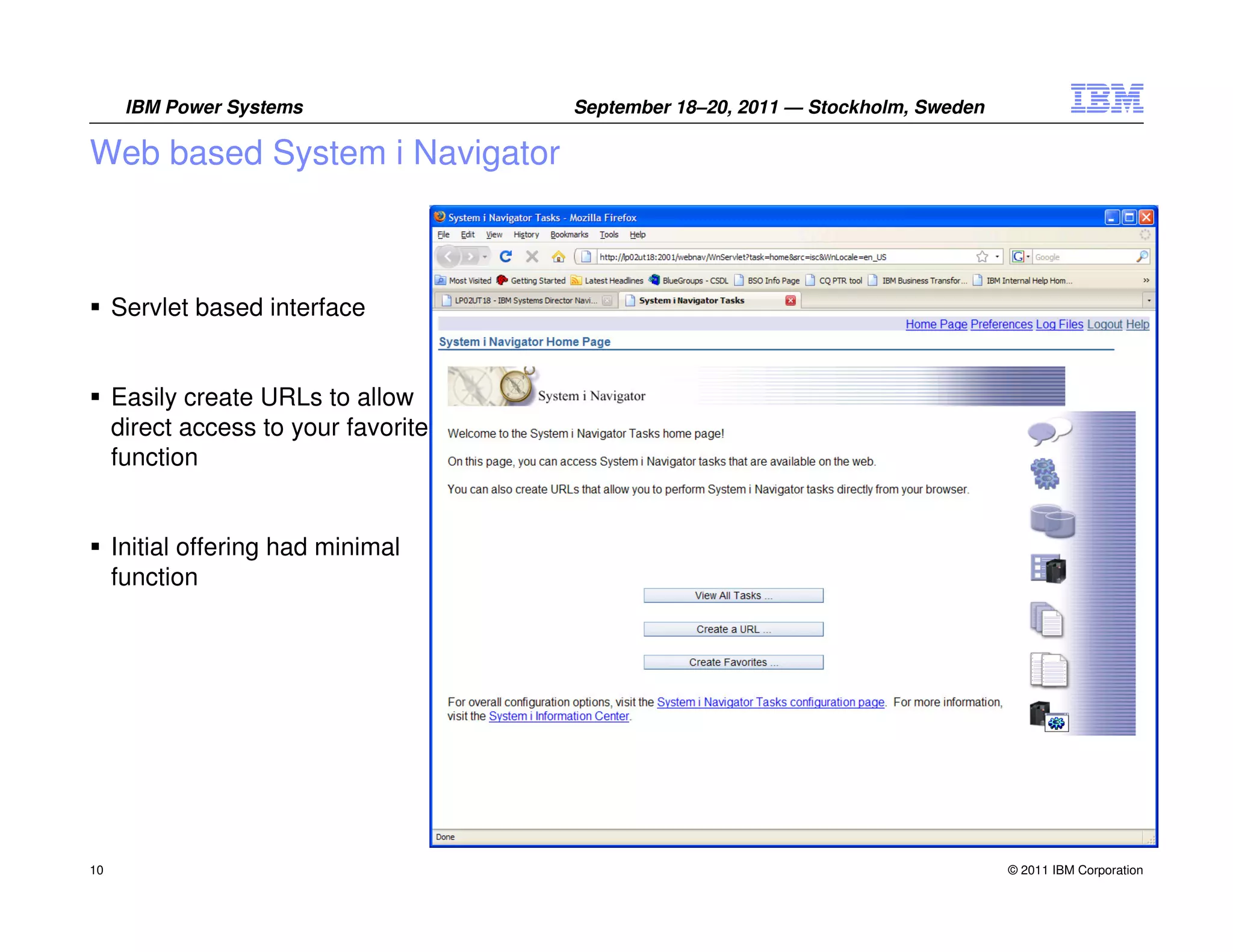Click the Firefox forward arrow button

(x=470, y=257)
